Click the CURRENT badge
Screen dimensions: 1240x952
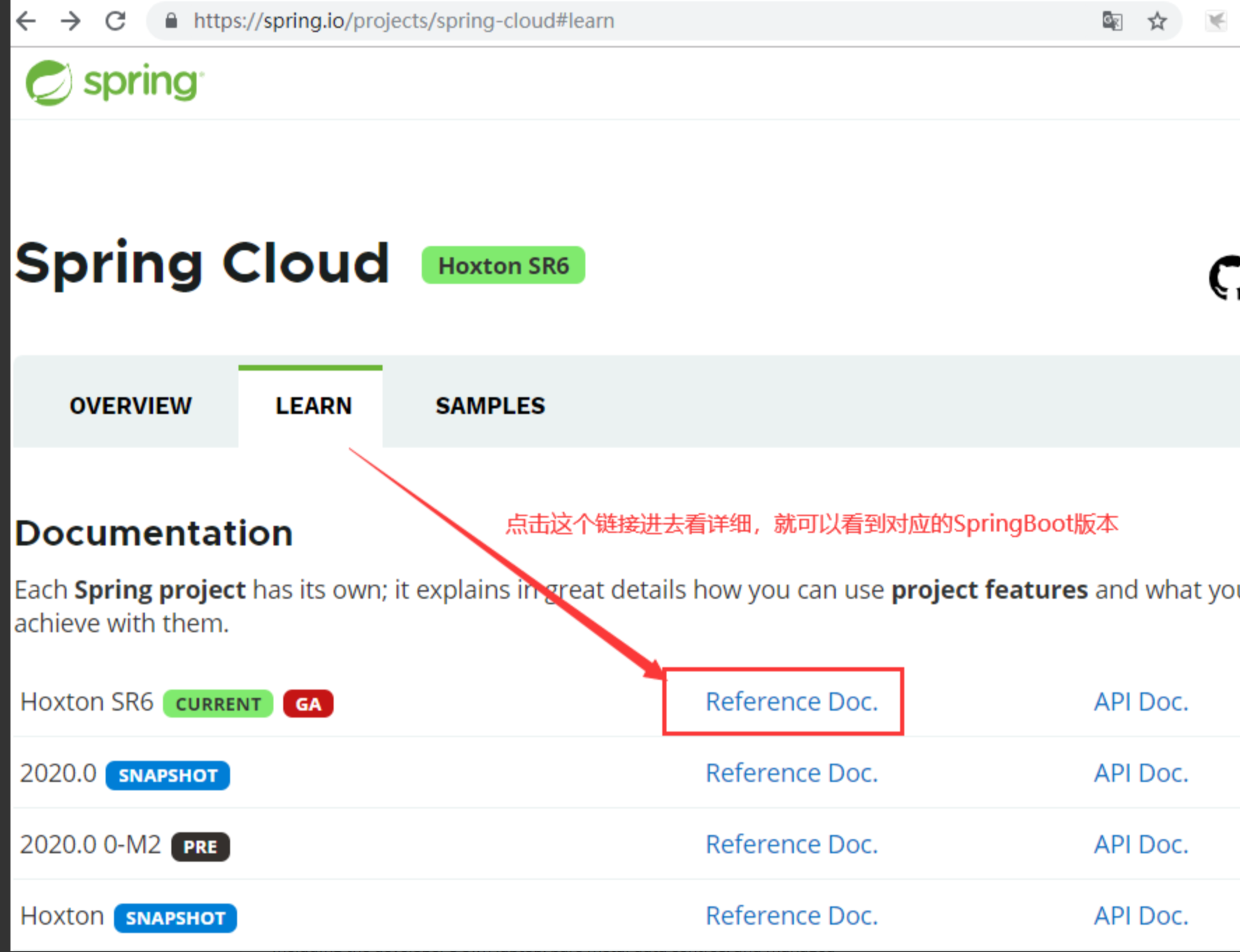click(x=218, y=704)
